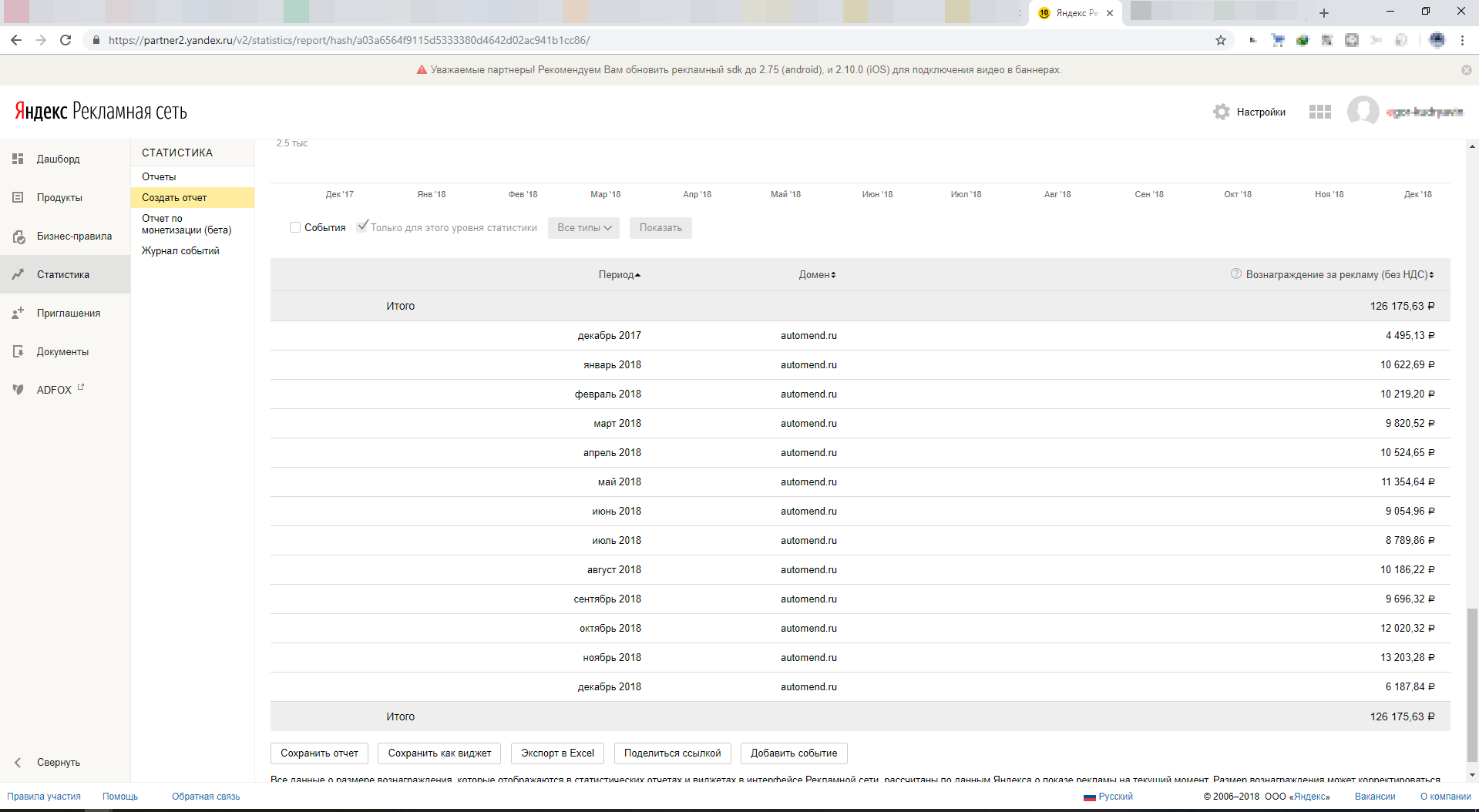The image size is (1479, 812).
Task: Open the Все типы dropdown
Action: tap(583, 228)
